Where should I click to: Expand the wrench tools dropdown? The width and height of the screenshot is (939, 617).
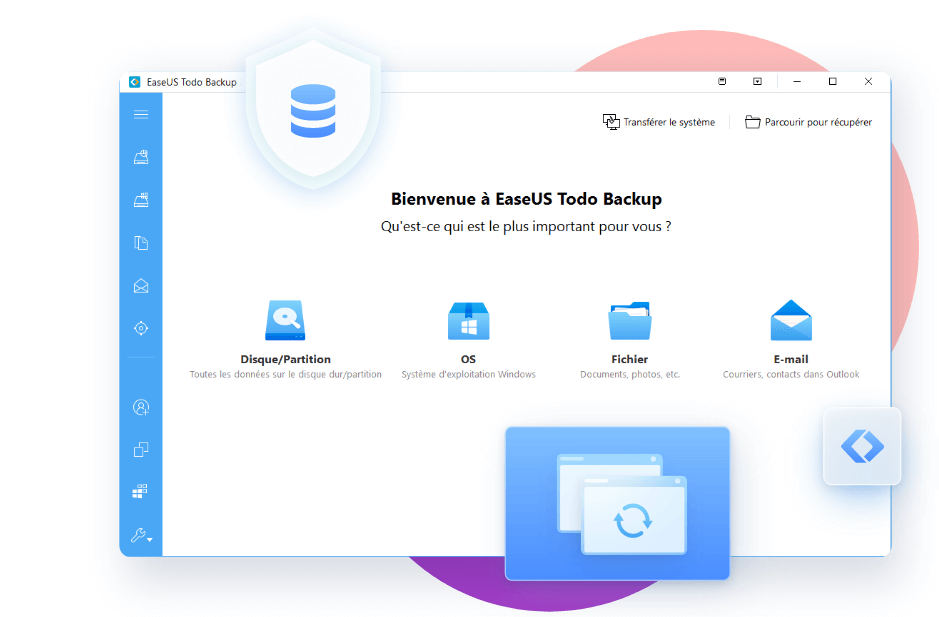141,536
